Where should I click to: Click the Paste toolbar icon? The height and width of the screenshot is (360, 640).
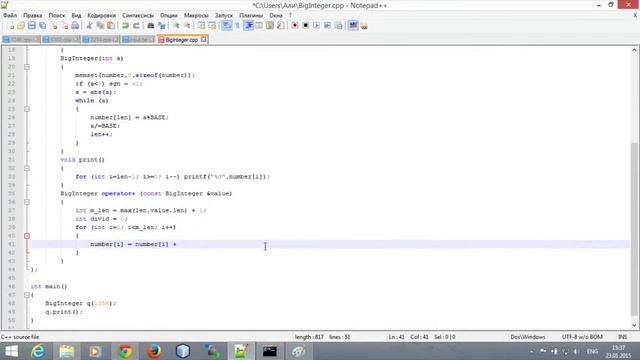pos(111,26)
